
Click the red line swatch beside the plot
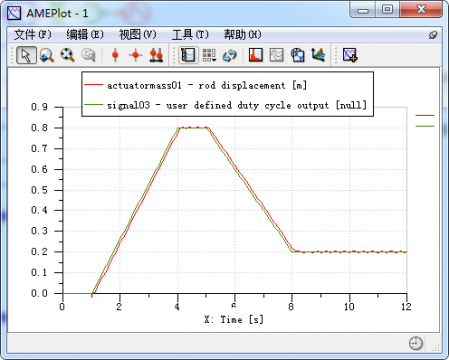pyautogui.click(x=425, y=115)
